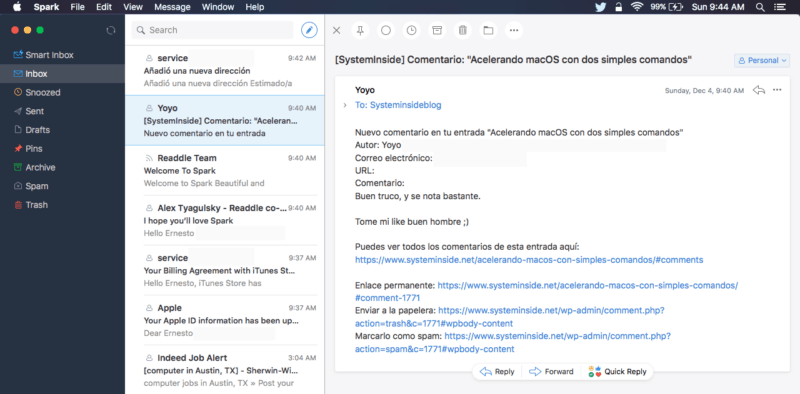800x394 pixels.
Task: Archive the email using box icon
Action: click(437, 31)
